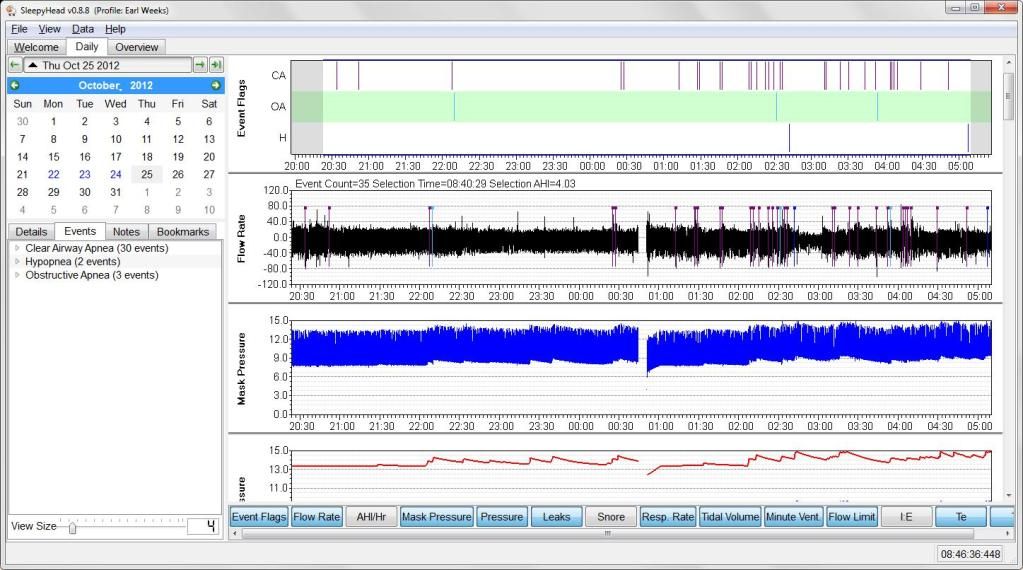Viewport: 1023px width, 570px height.
Task: Open the File menu
Action: pos(19,29)
